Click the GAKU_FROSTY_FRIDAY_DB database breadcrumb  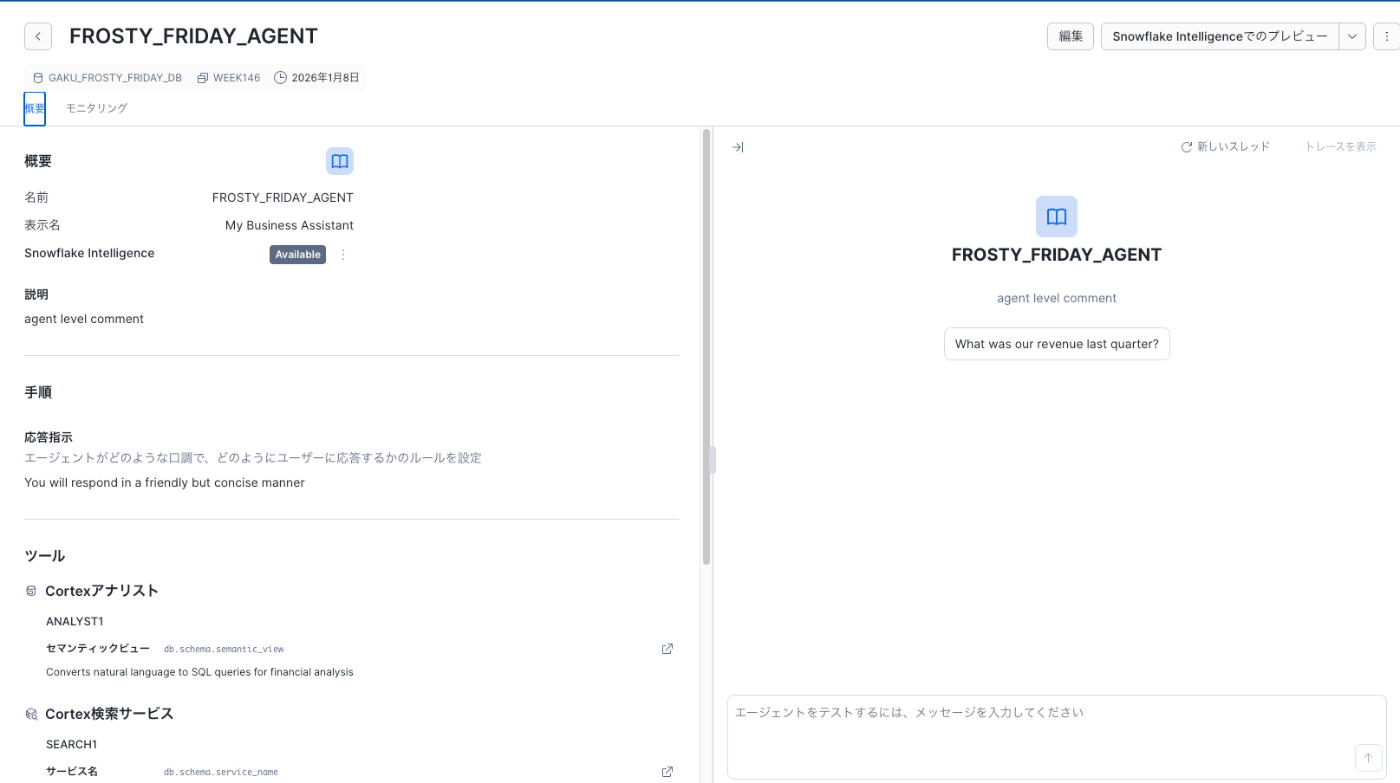(115, 78)
